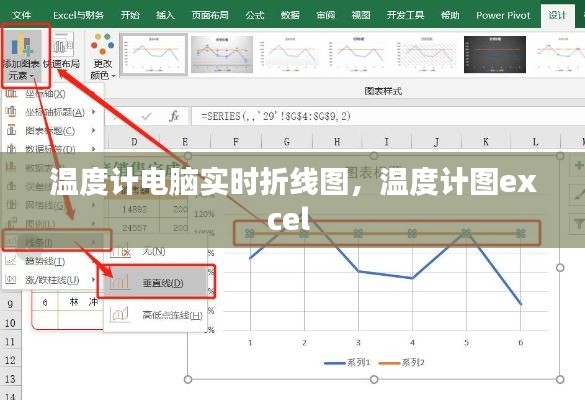Click the bottom-center chart sizing handle
Viewport: 585px width, 400px height.
pos(374,379)
